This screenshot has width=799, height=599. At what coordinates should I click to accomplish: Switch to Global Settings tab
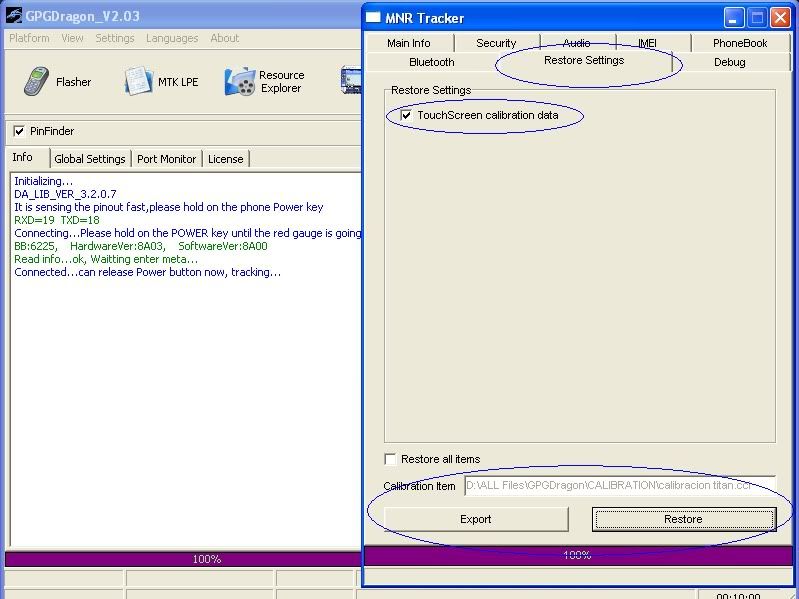(x=90, y=159)
